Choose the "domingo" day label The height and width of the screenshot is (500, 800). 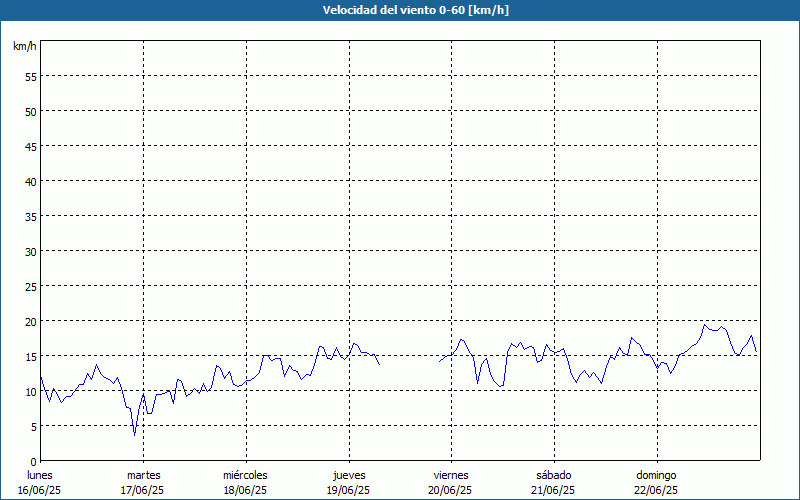[656, 475]
